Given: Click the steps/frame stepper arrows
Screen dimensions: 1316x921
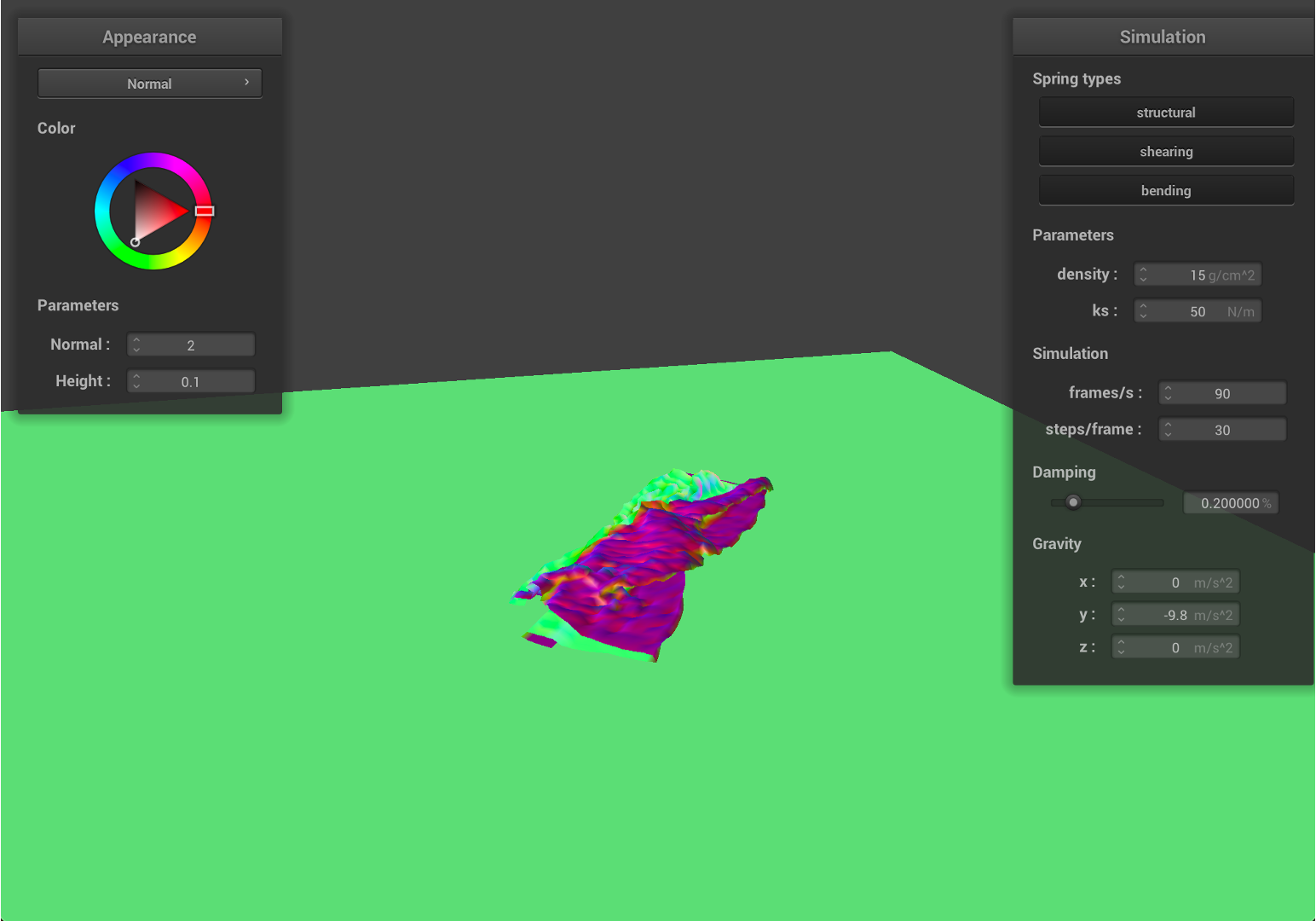Looking at the screenshot, I should pos(1169,430).
